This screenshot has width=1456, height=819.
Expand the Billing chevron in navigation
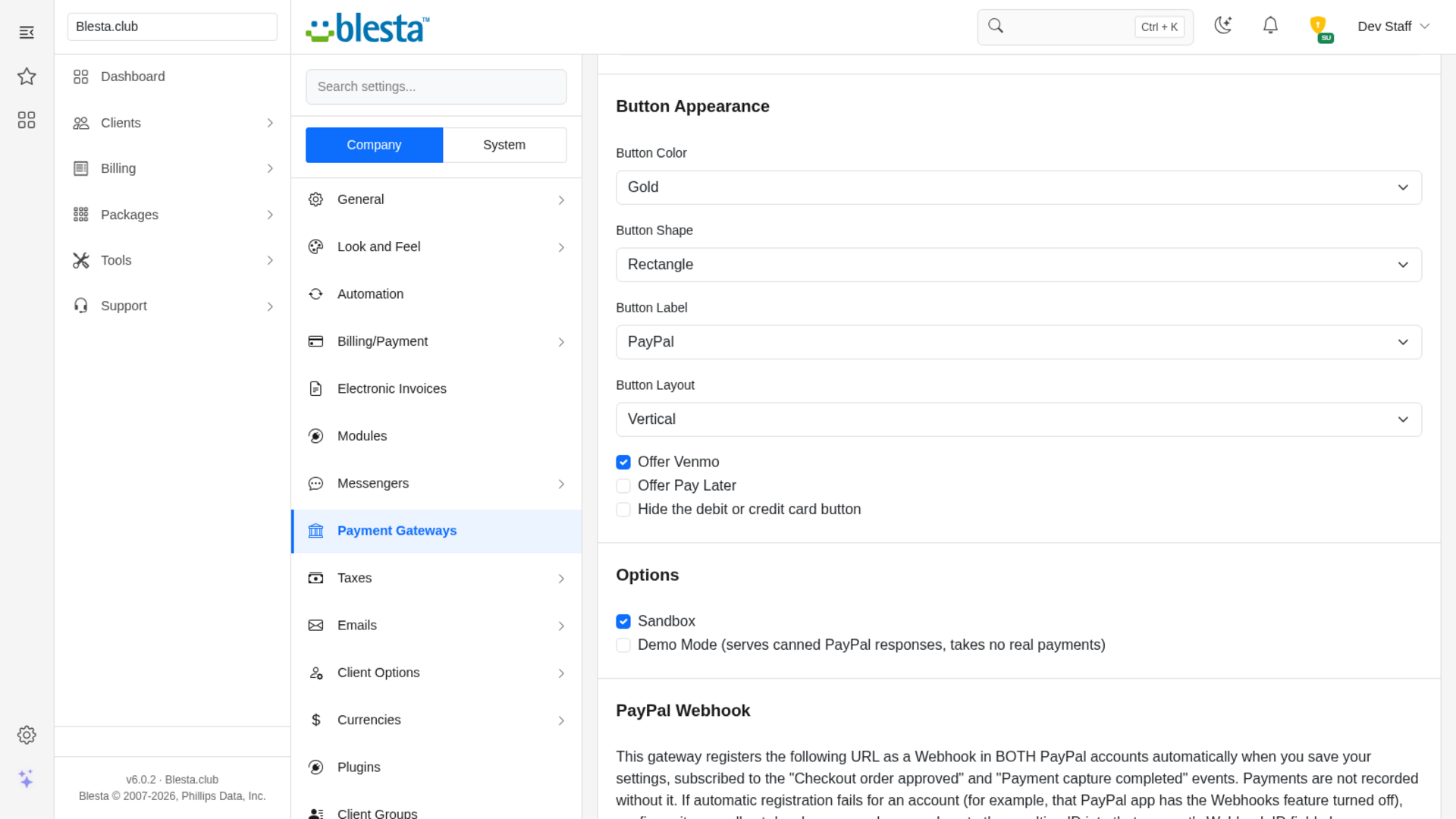point(270,168)
